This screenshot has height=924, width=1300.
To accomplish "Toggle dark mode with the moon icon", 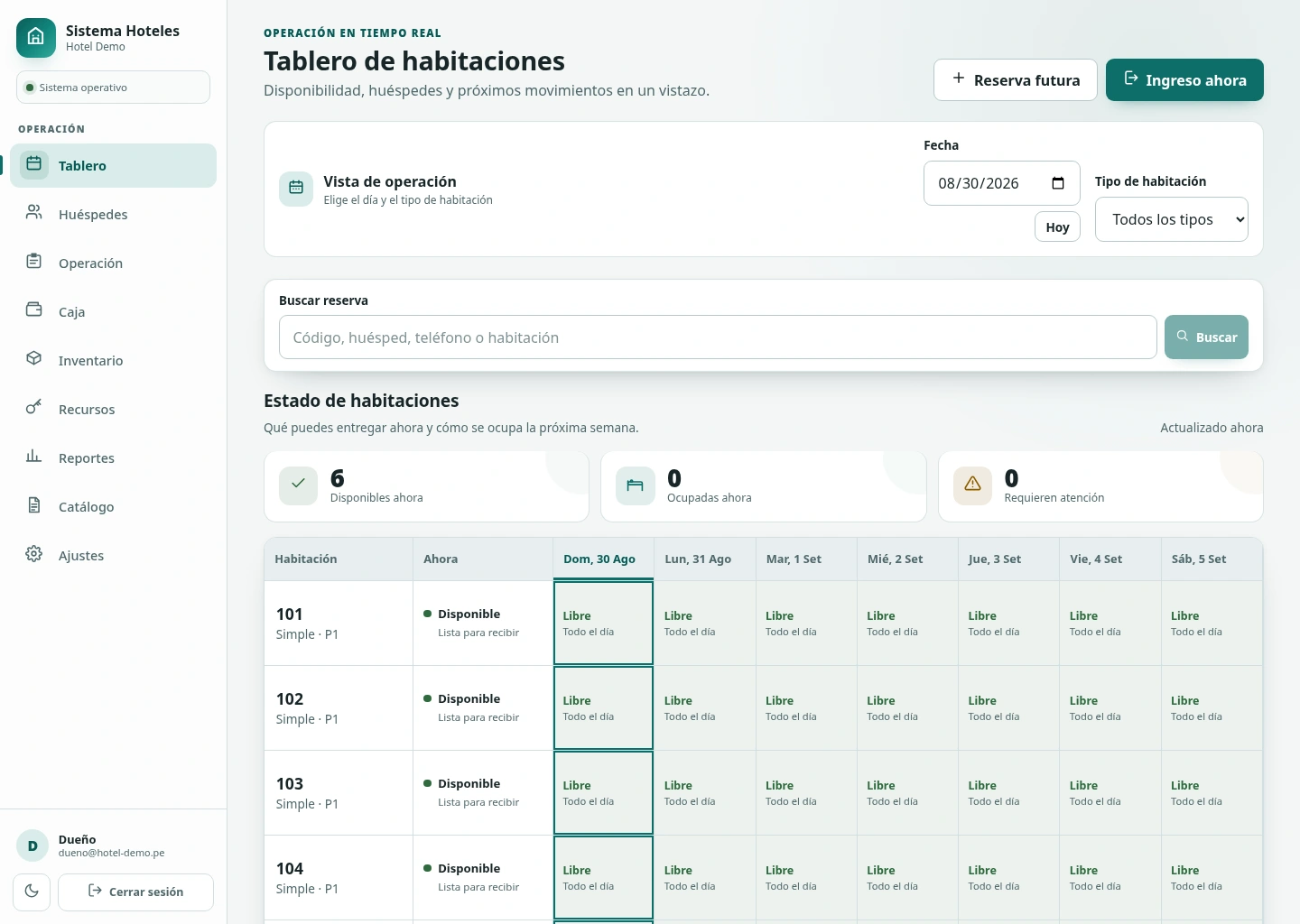I will (x=32, y=892).
